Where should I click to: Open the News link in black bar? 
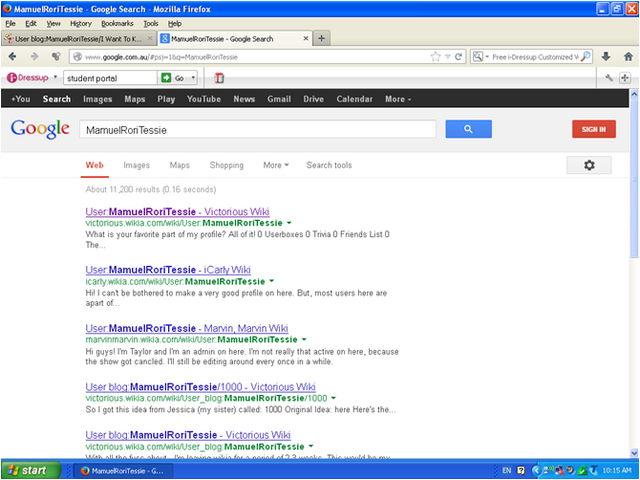pos(244,99)
